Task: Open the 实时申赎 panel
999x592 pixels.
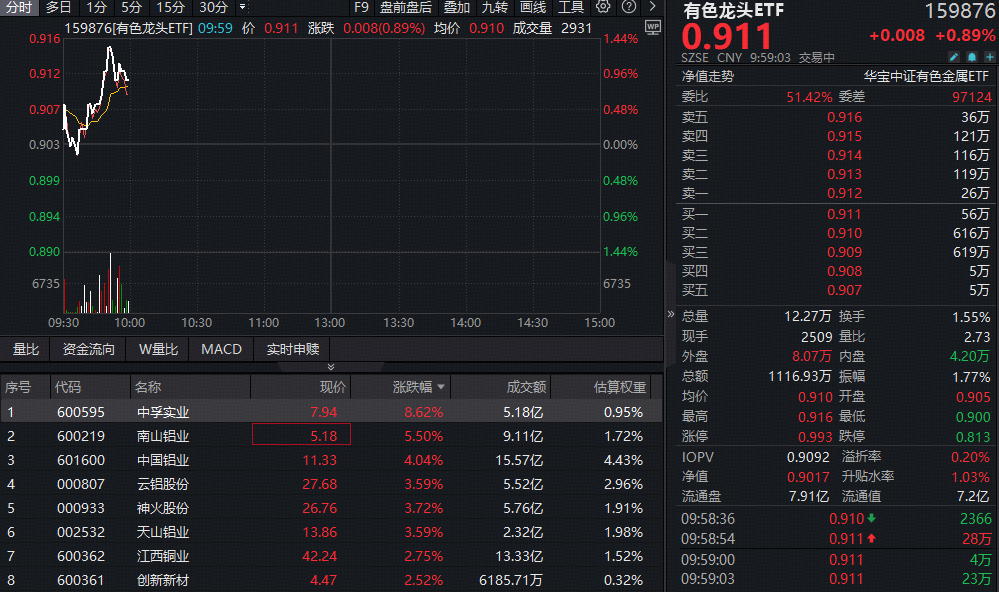Action: [292, 349]
